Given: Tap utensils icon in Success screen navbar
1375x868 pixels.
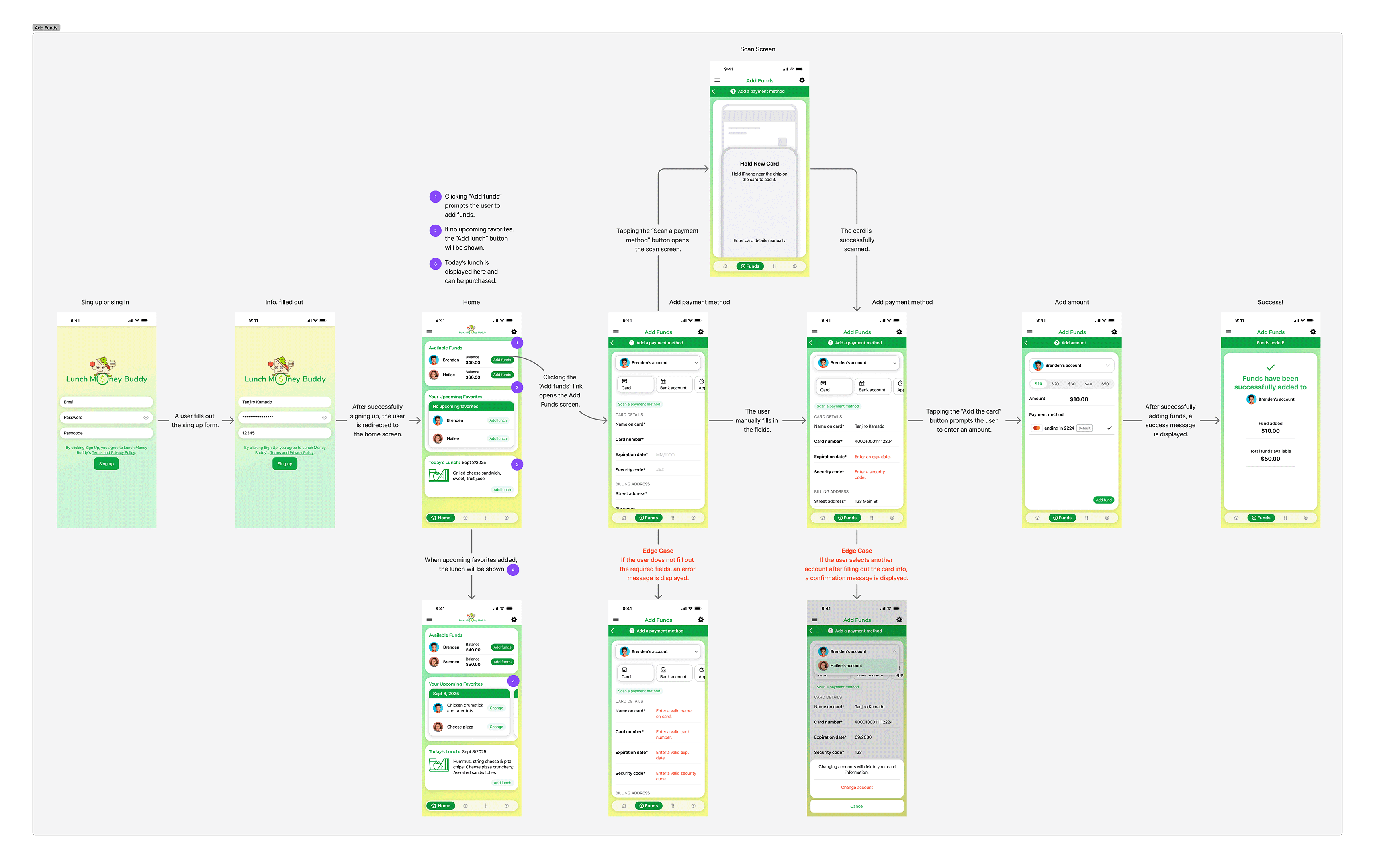Looking at the screenshot, I should click(x=1285, y=518).
